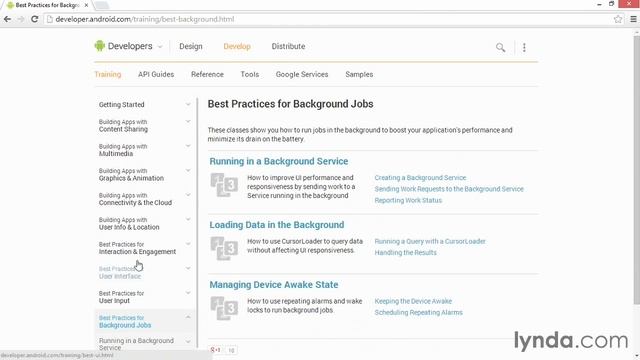Image resolution: width=640 pixels, height=360 pixels.
Task: Click the browser back arrow icon
Action: click(7, 19)
